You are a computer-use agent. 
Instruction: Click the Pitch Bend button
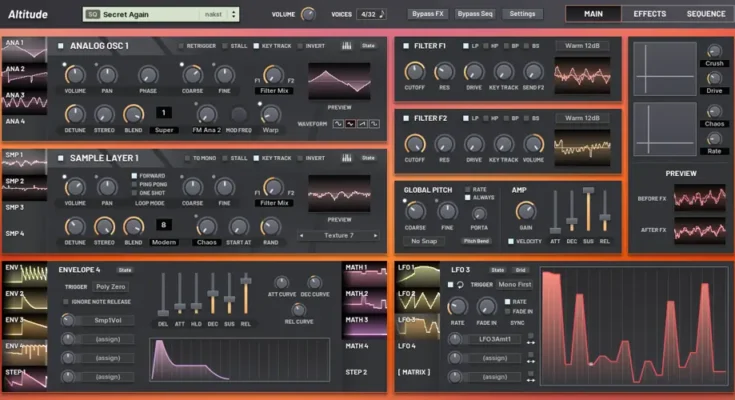pos(476,241)
